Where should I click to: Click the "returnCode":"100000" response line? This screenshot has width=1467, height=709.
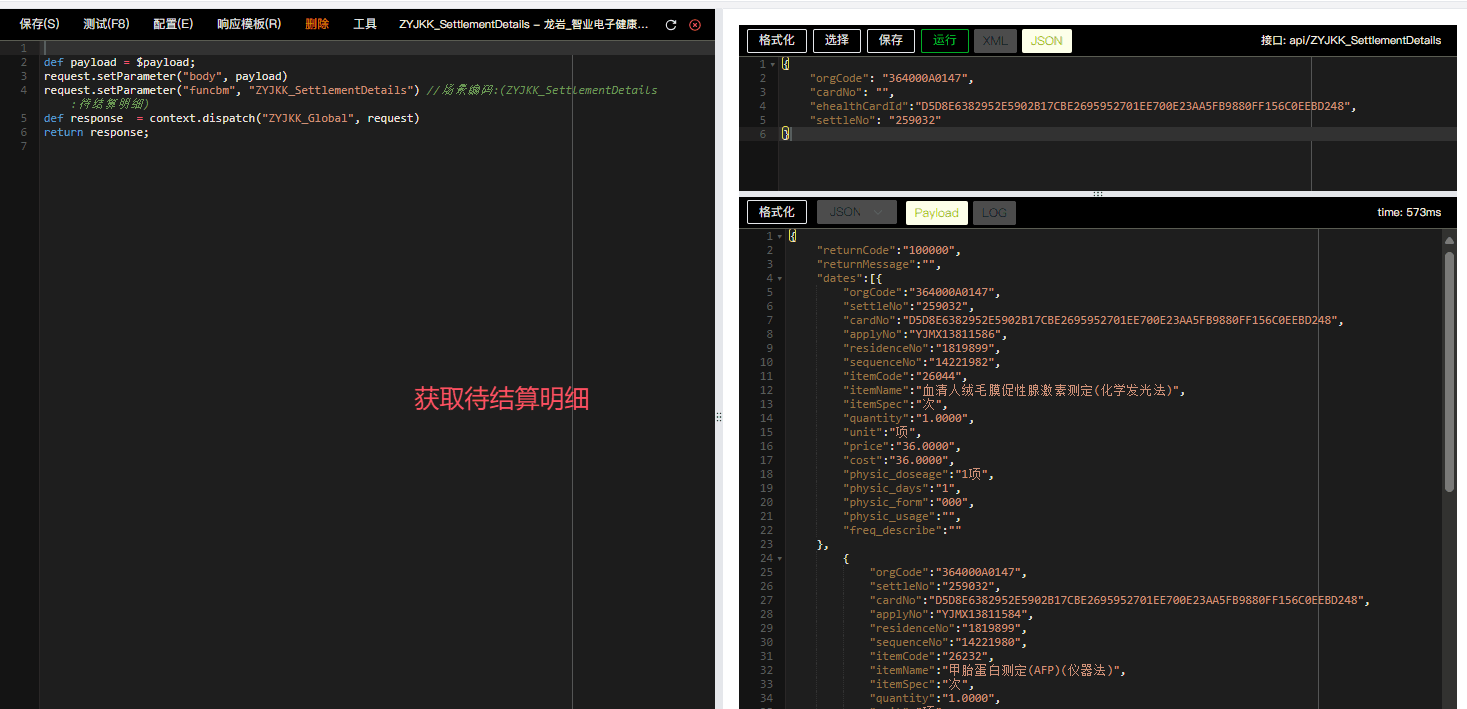pos(890,250)
